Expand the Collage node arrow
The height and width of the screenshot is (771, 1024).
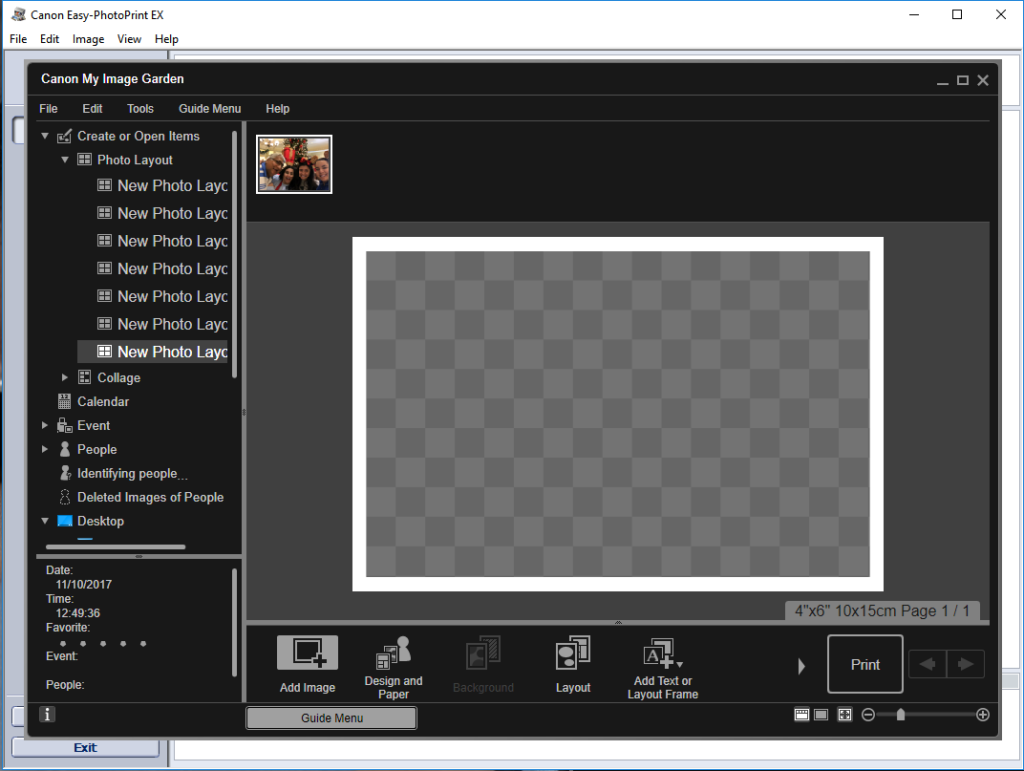pyautogui.click(x=65, y=377)
